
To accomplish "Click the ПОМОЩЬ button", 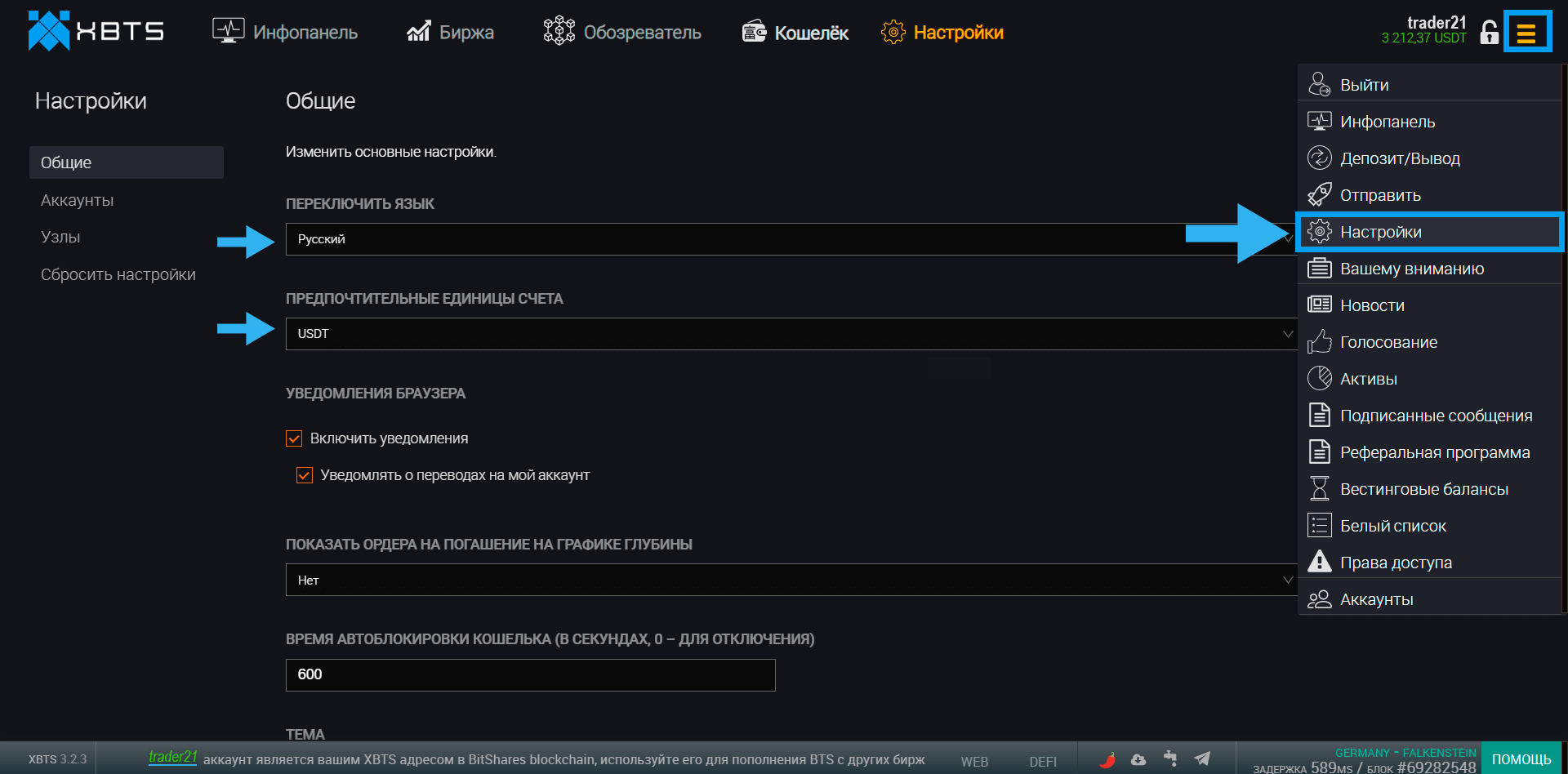I will pyautogui.click(x=1521, y=759).
